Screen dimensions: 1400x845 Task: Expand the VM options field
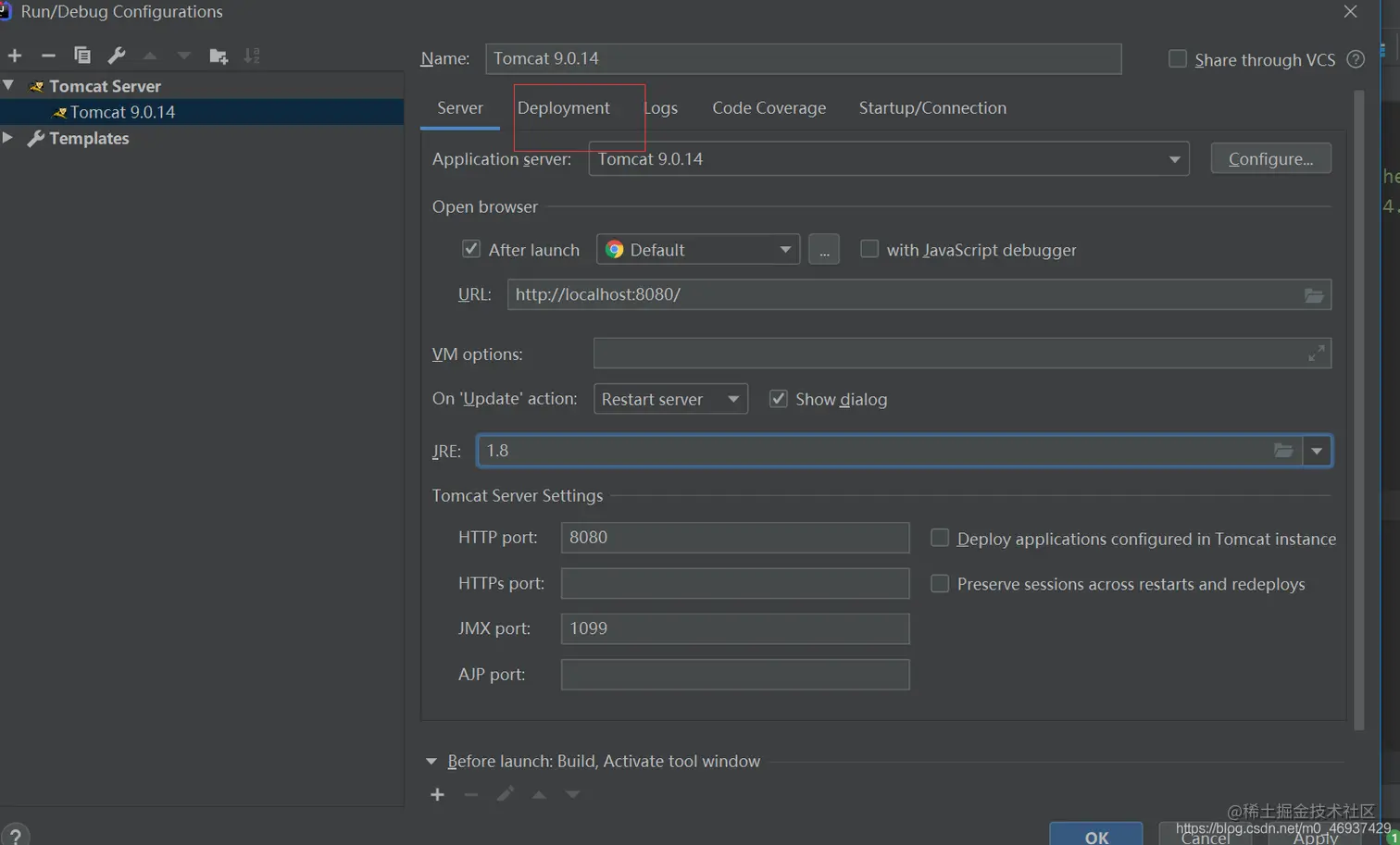(x=1316, y=354)
